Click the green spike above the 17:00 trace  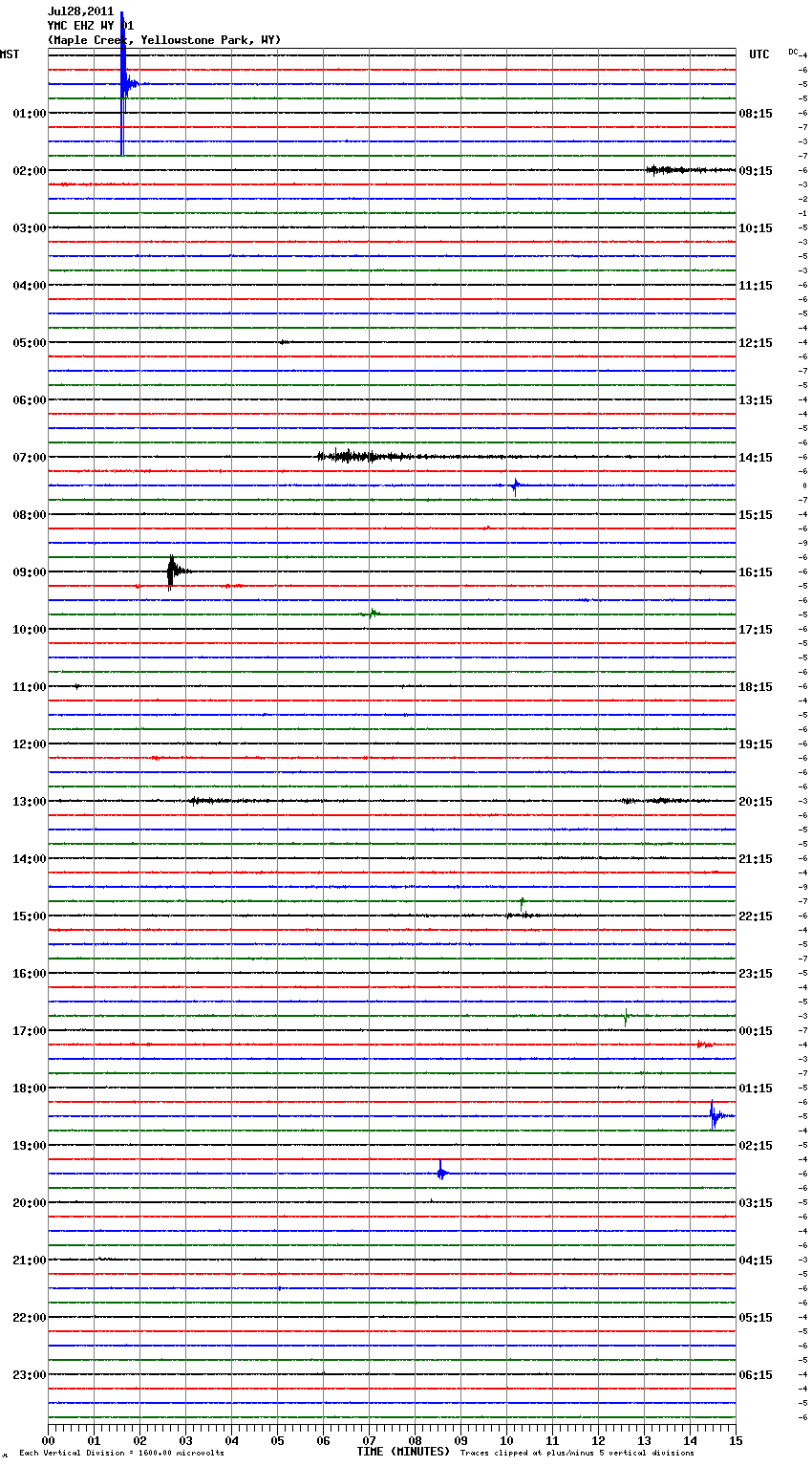[x=626, y=1017]
